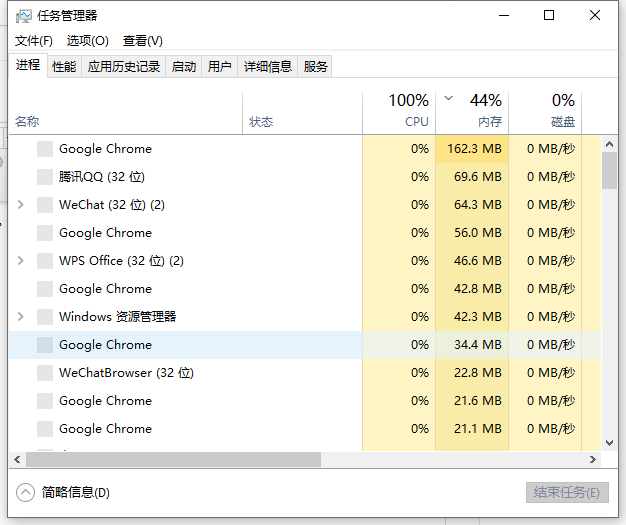Open the 选项(O) menu

point(88,41)
